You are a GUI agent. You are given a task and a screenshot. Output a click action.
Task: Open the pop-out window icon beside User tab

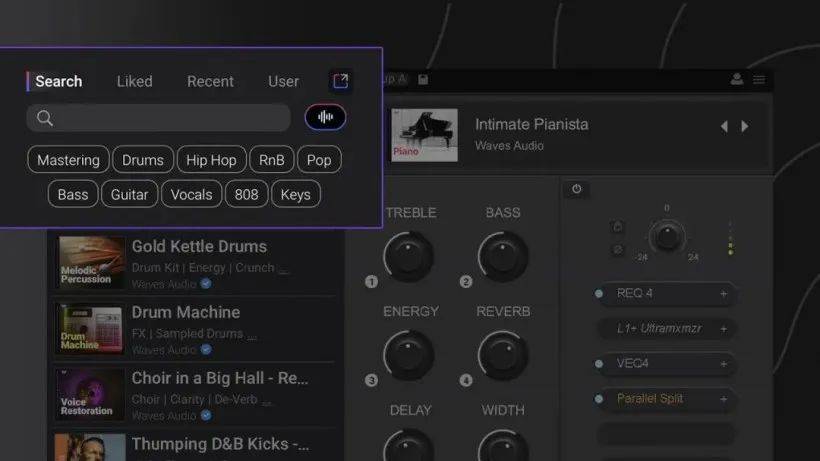pos(340,81)
